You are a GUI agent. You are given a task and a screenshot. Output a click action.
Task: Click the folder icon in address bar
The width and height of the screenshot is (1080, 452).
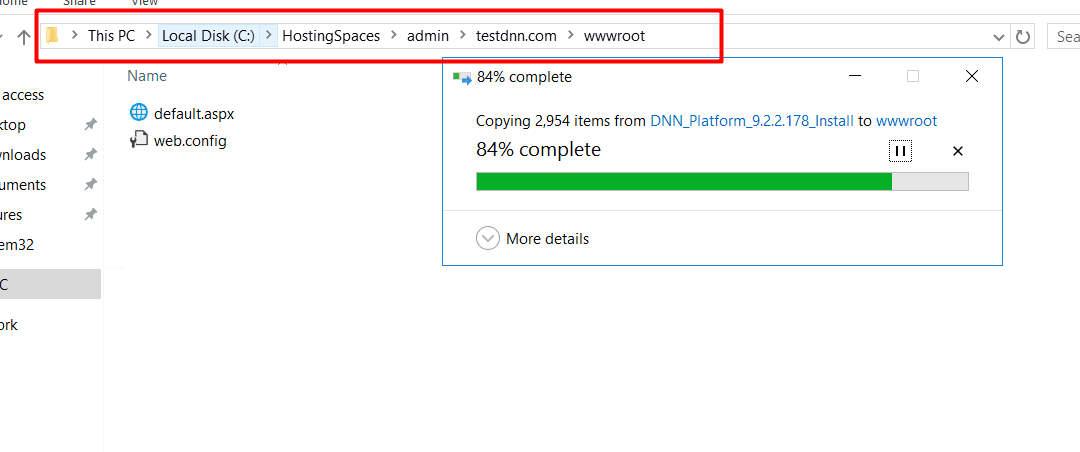click(52, 36)
